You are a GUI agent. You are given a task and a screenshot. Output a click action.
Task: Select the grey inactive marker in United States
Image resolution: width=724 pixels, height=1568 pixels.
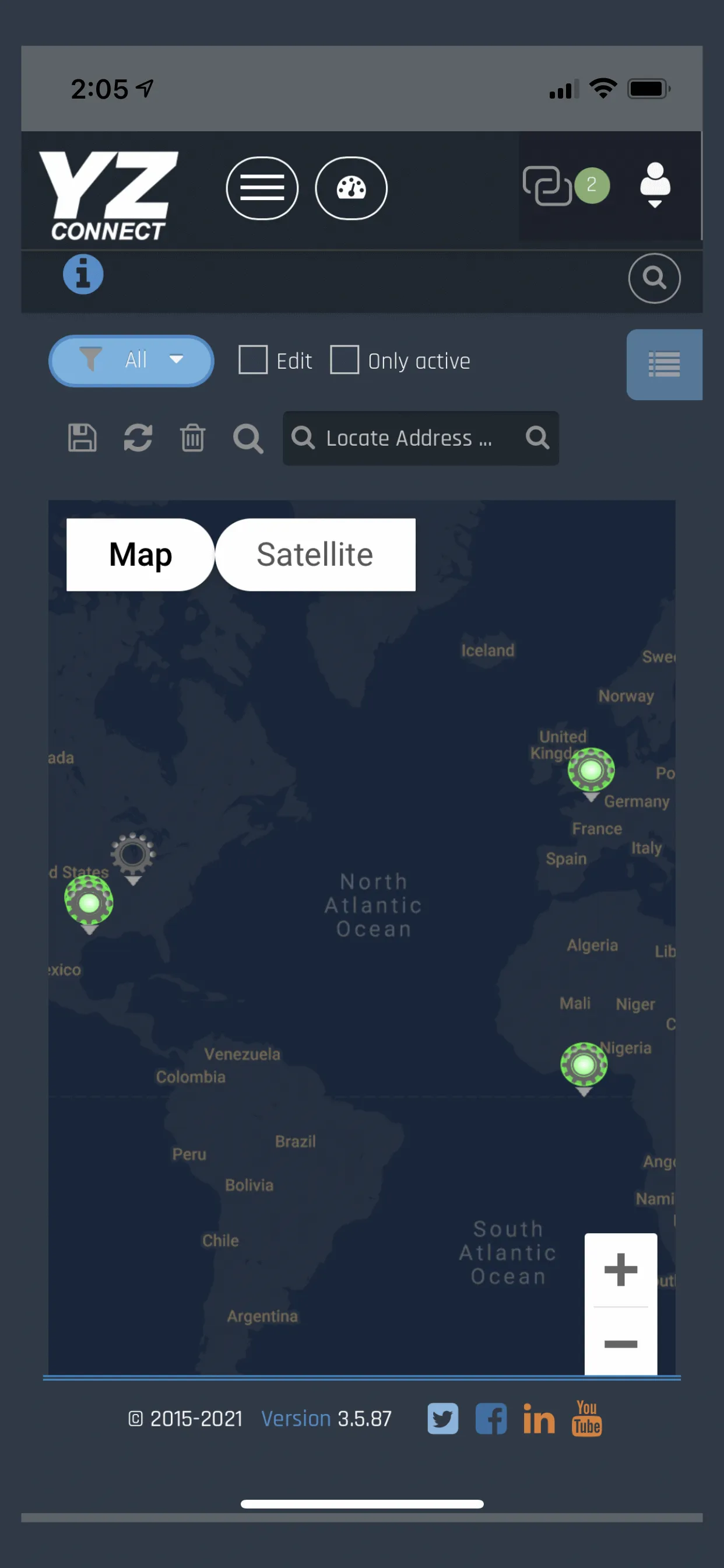133,859
